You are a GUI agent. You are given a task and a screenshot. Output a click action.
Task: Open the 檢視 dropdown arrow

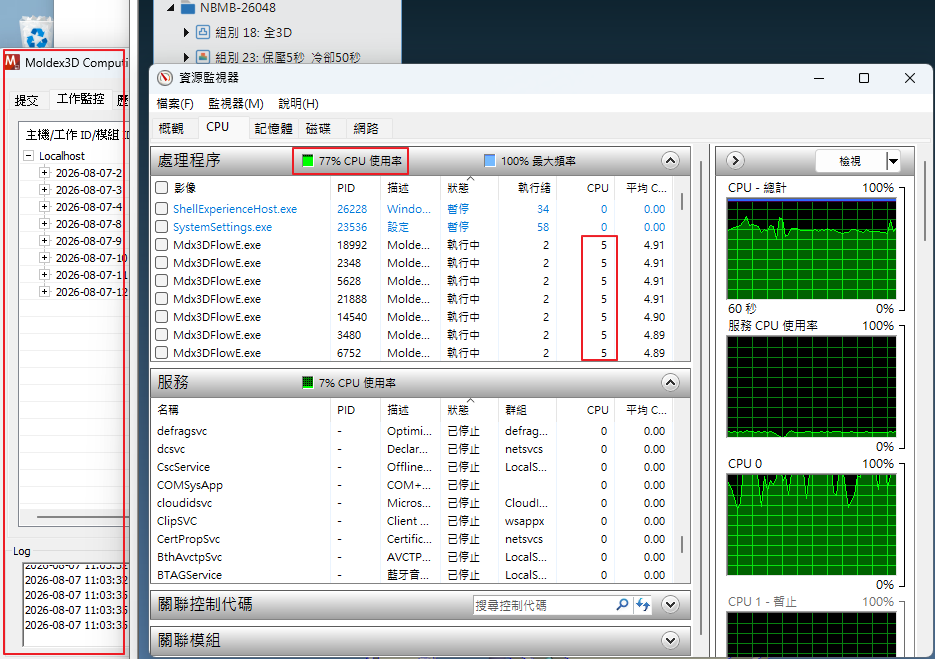tap(893, 161)
